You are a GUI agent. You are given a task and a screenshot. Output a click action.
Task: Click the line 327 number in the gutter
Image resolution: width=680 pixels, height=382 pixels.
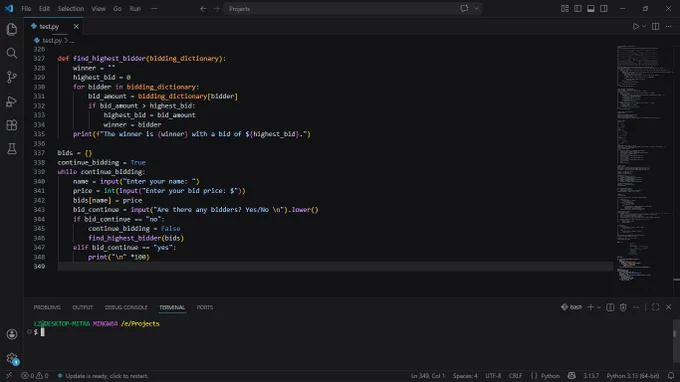39,59
